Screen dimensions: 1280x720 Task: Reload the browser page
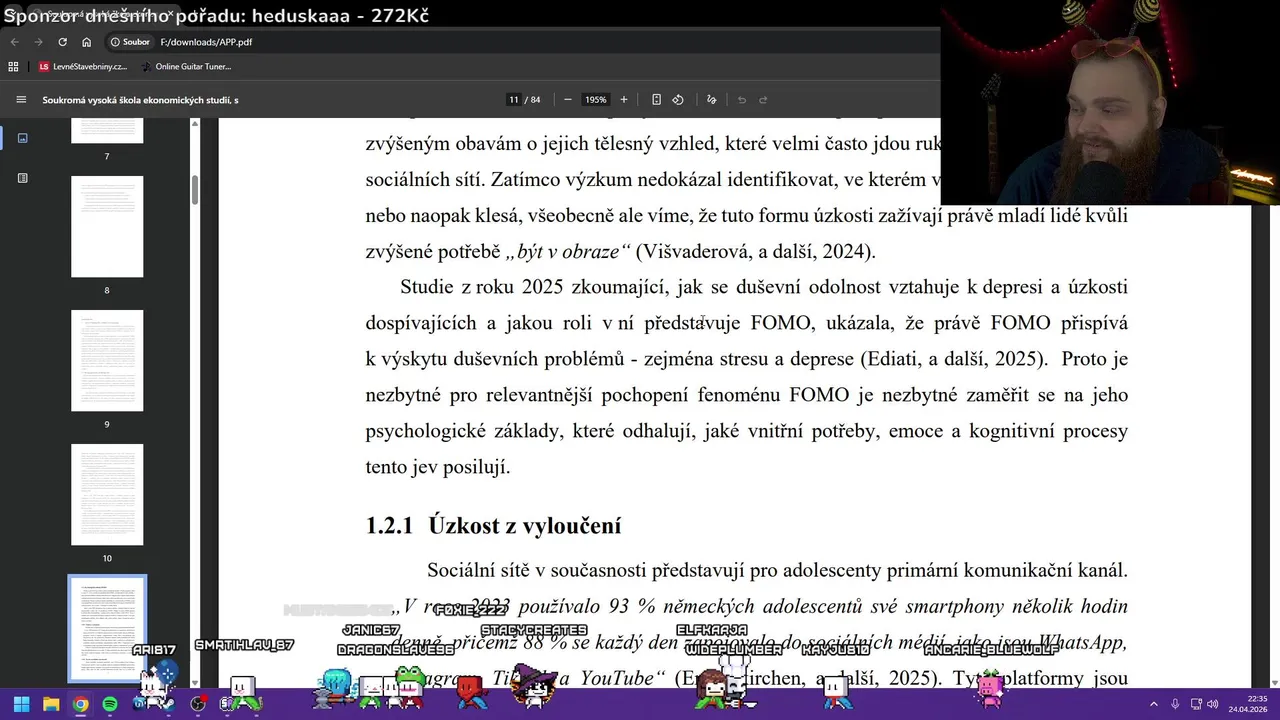[x=62, y=42]
